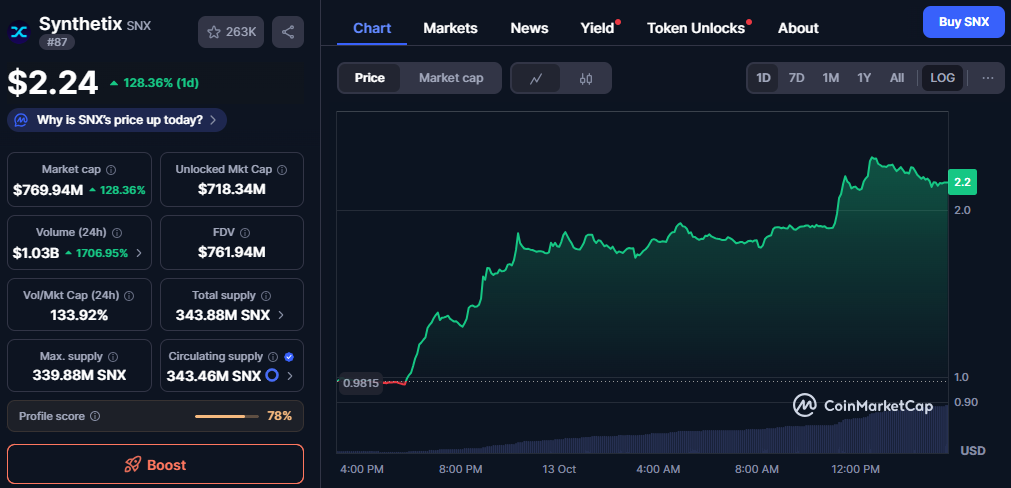Viewport: 1011px width, 488px height.
Task: Switch to candlestick chart icon
Action: click(x=586, y=78)
